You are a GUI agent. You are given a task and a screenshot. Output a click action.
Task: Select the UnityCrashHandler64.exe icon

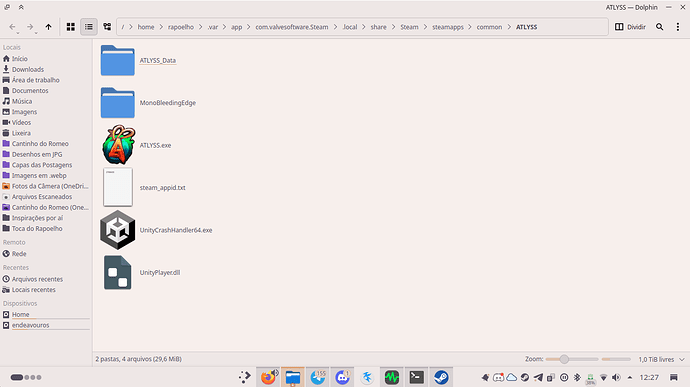[x=117, y=230]
